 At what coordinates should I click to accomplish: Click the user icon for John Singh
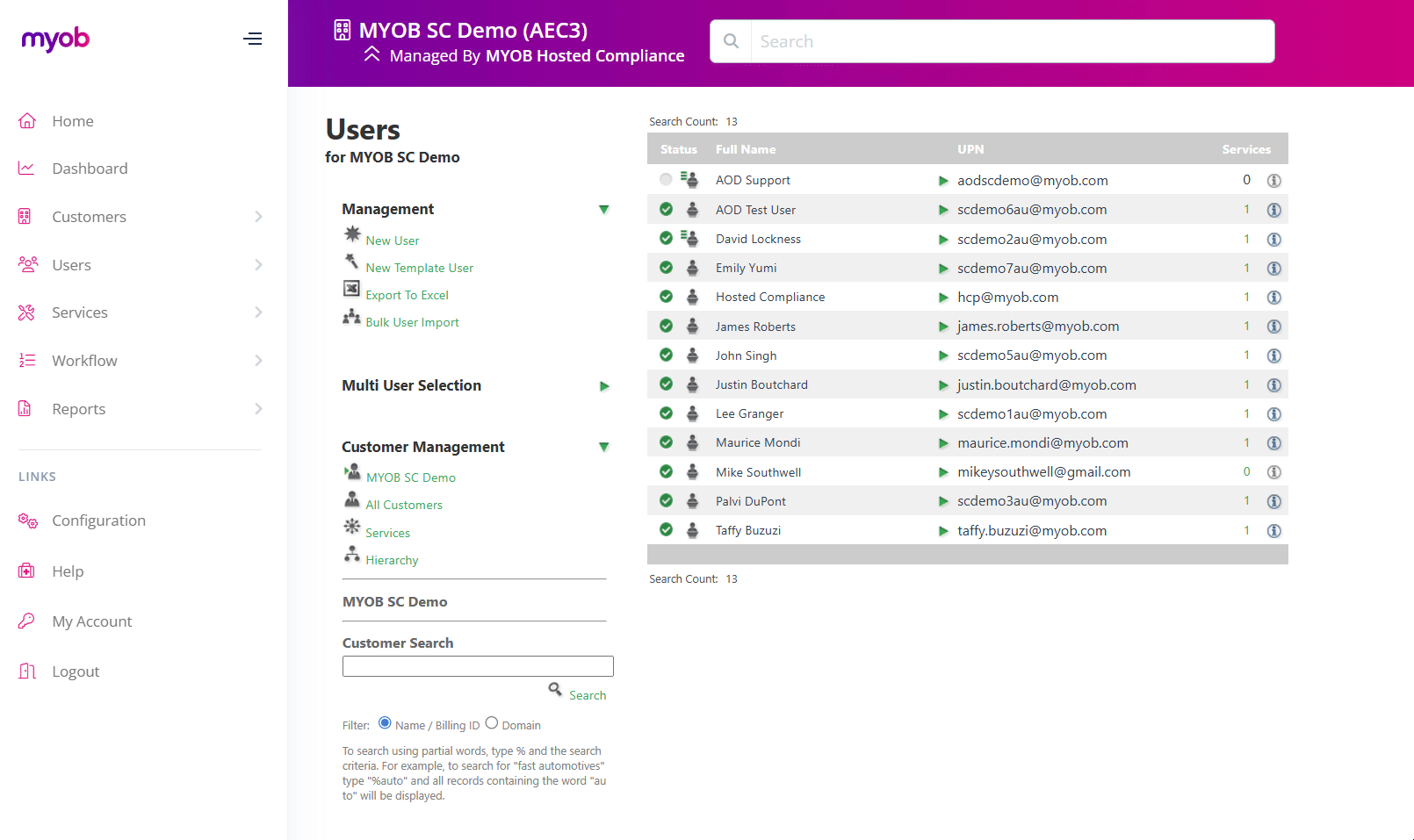click(x=692, y=355)
